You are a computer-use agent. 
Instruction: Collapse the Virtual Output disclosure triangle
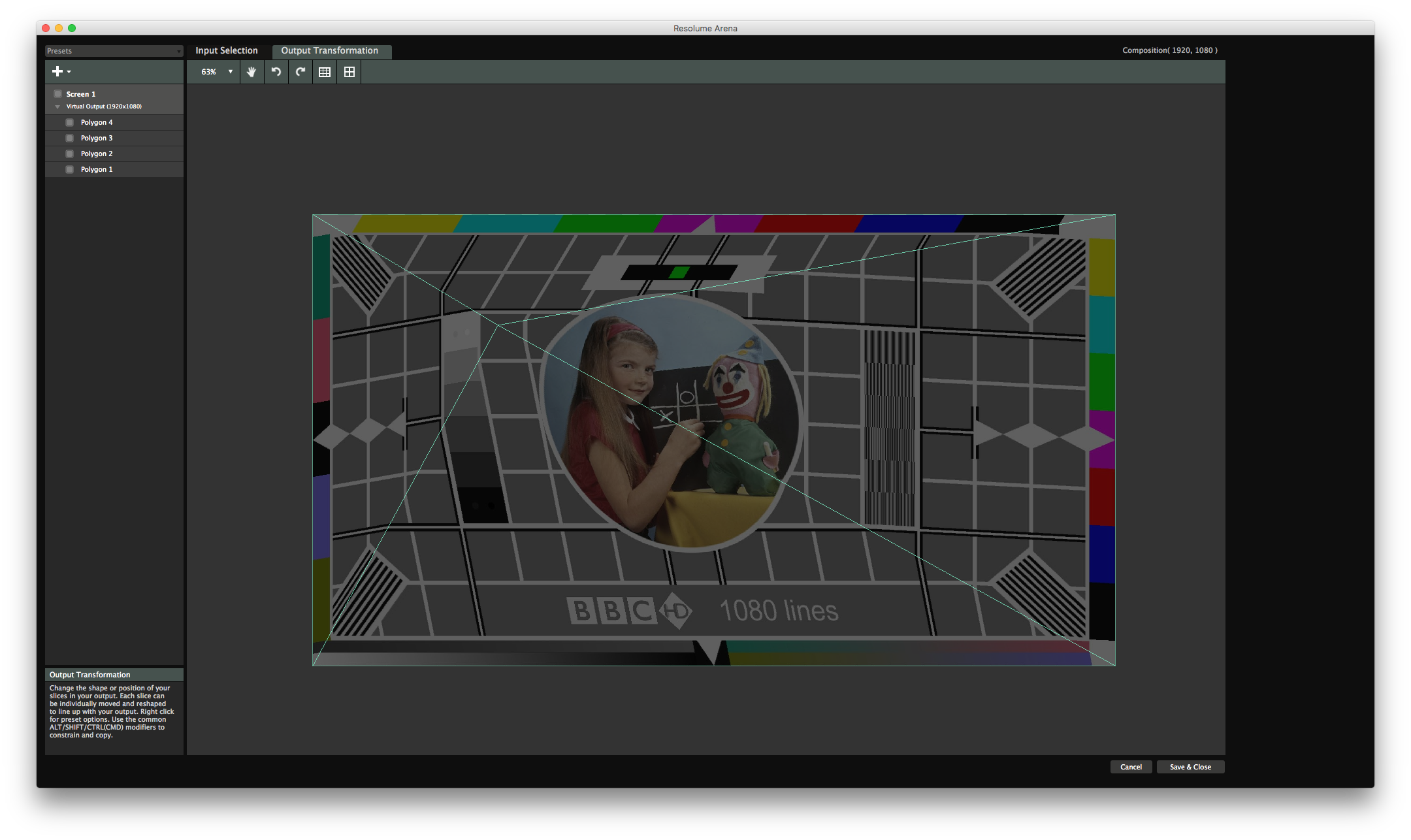click(57, 106)
